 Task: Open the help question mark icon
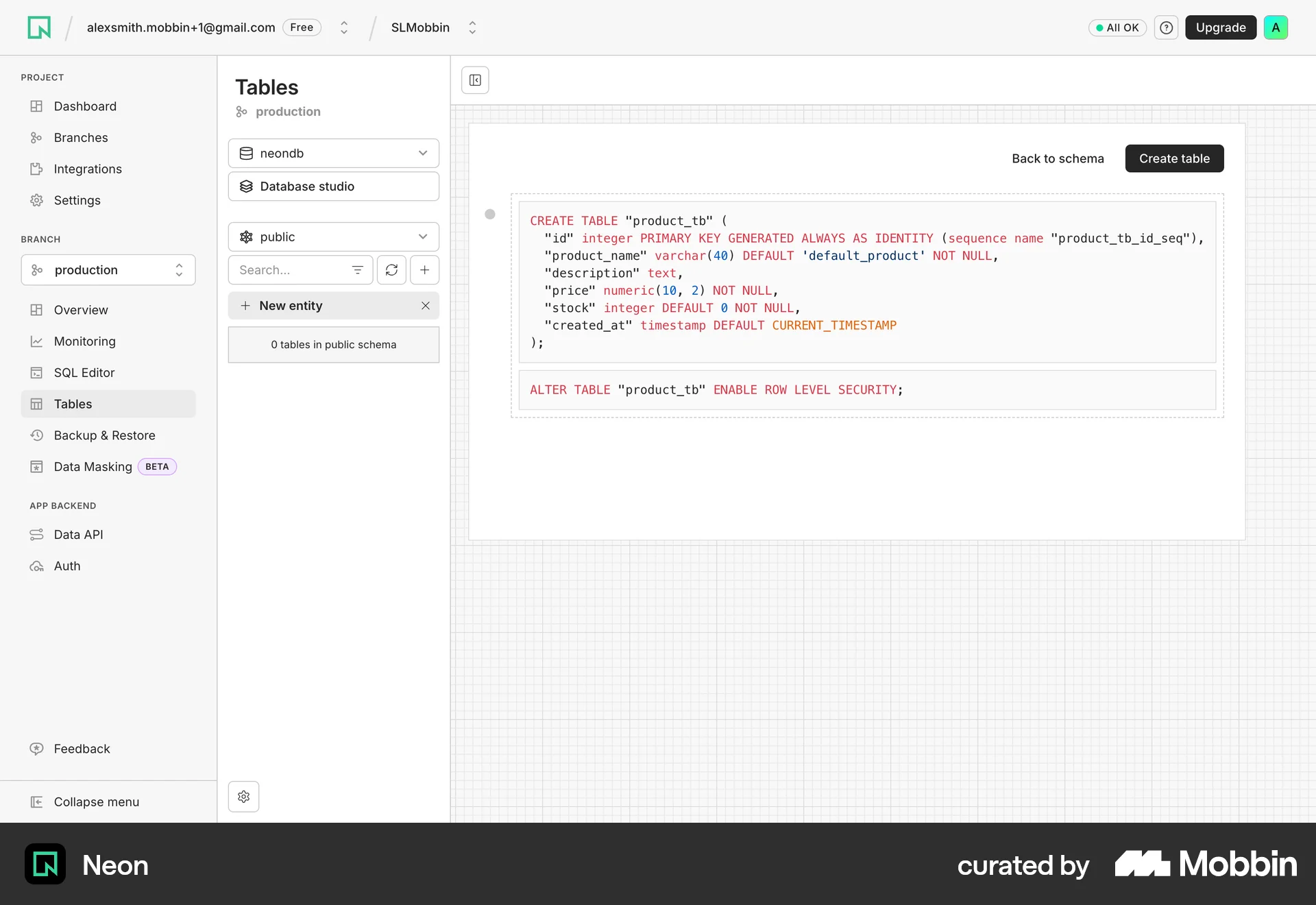pos(1166,27)
